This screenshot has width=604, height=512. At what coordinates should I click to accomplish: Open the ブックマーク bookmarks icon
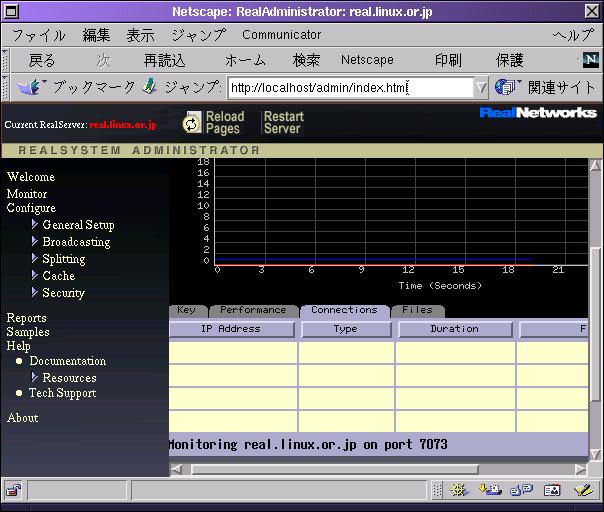[x=30, y=87]
